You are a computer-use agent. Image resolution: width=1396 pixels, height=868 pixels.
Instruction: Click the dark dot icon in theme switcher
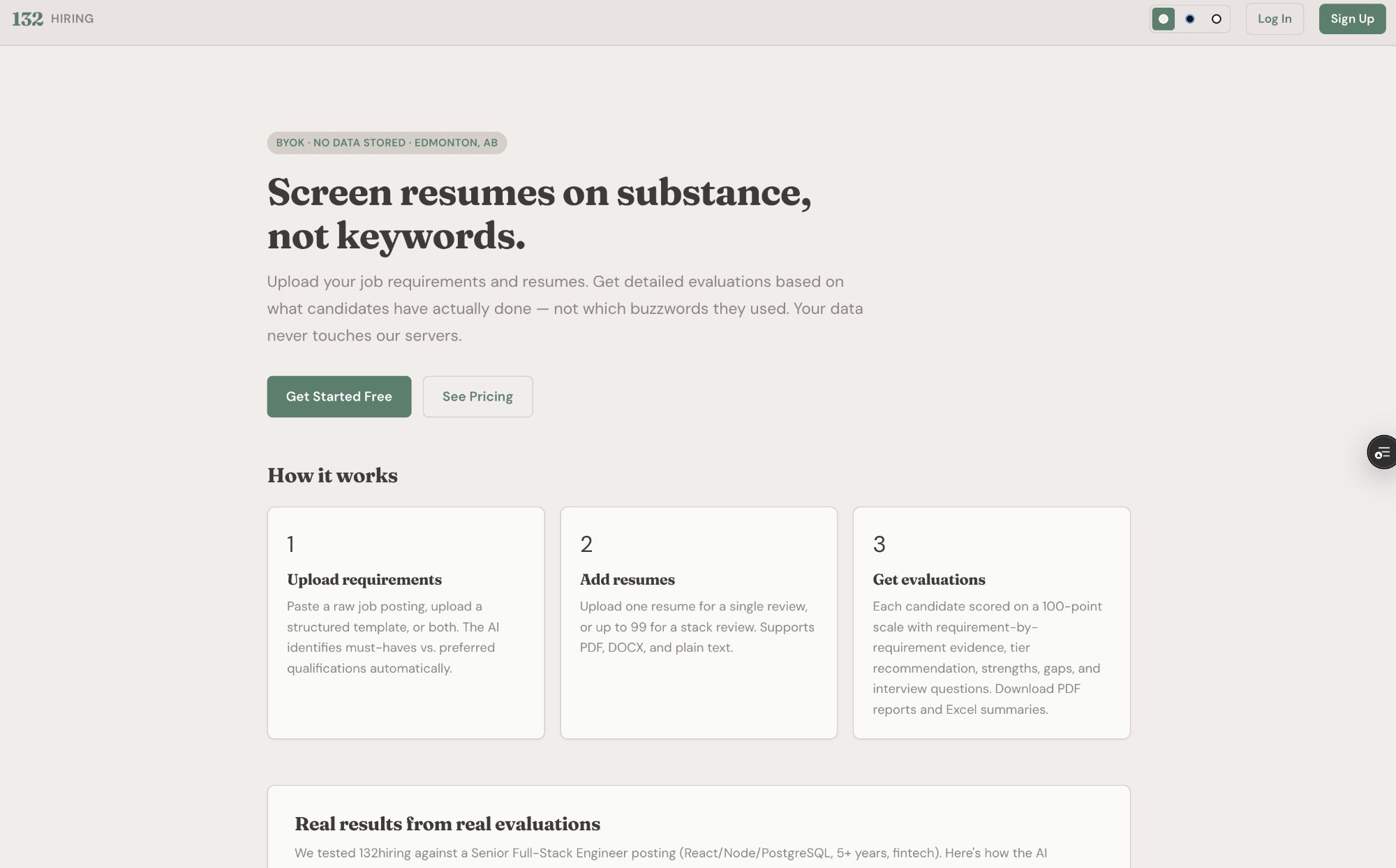coord(1189,19)
